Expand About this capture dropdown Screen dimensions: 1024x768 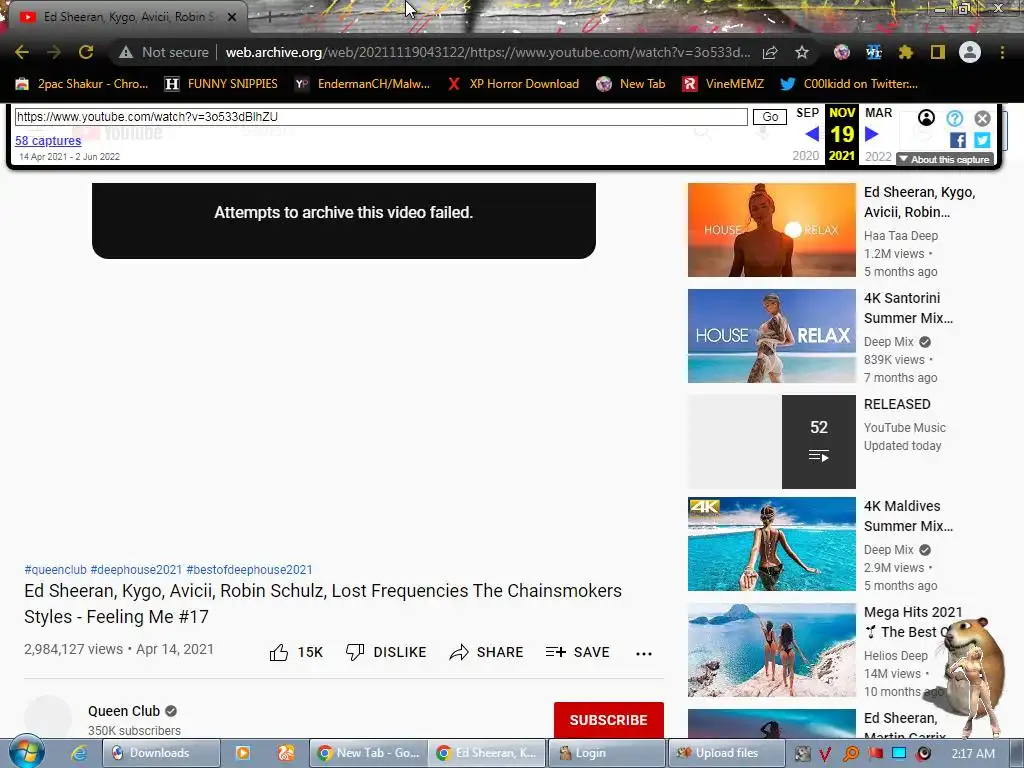tap(944, 159)
